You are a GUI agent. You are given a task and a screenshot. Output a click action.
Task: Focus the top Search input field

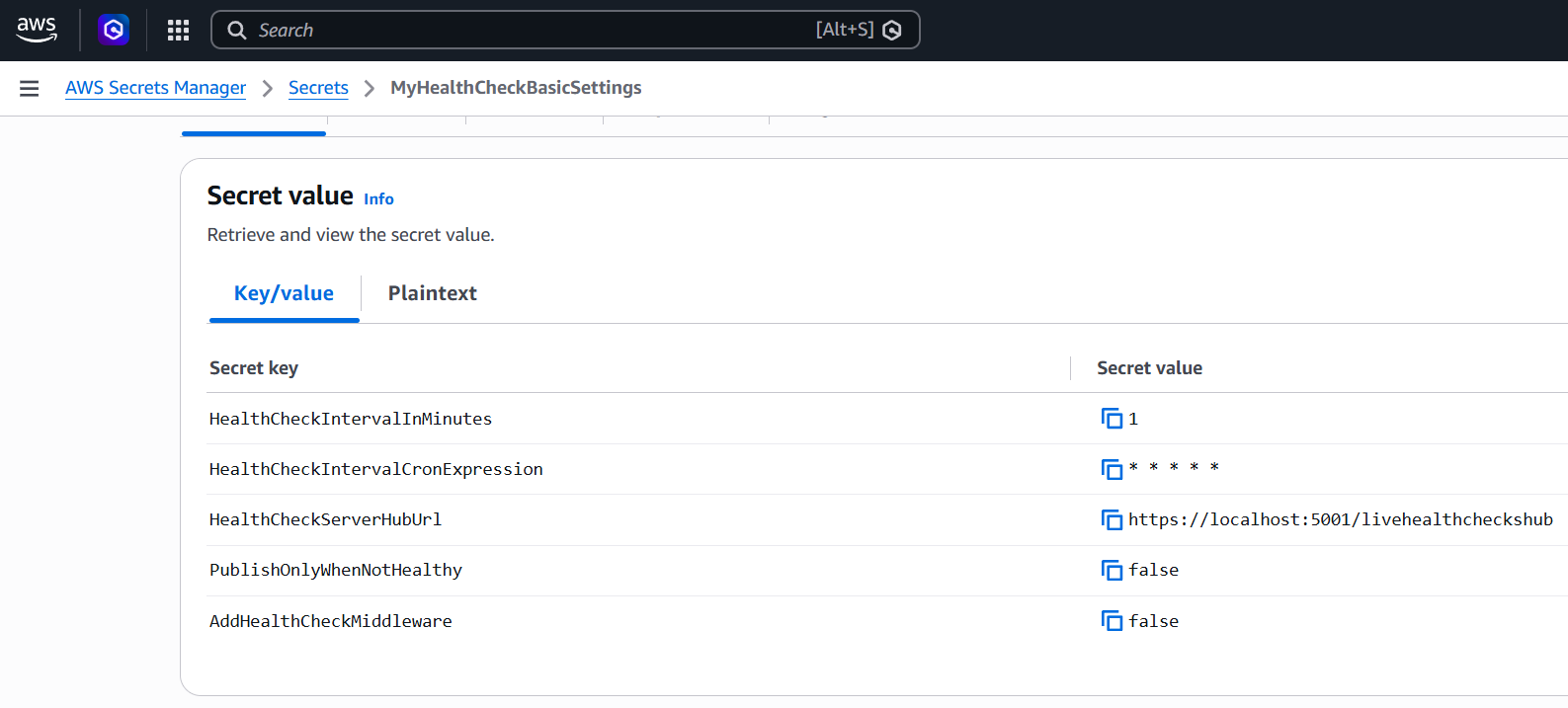tap(565, 30)
